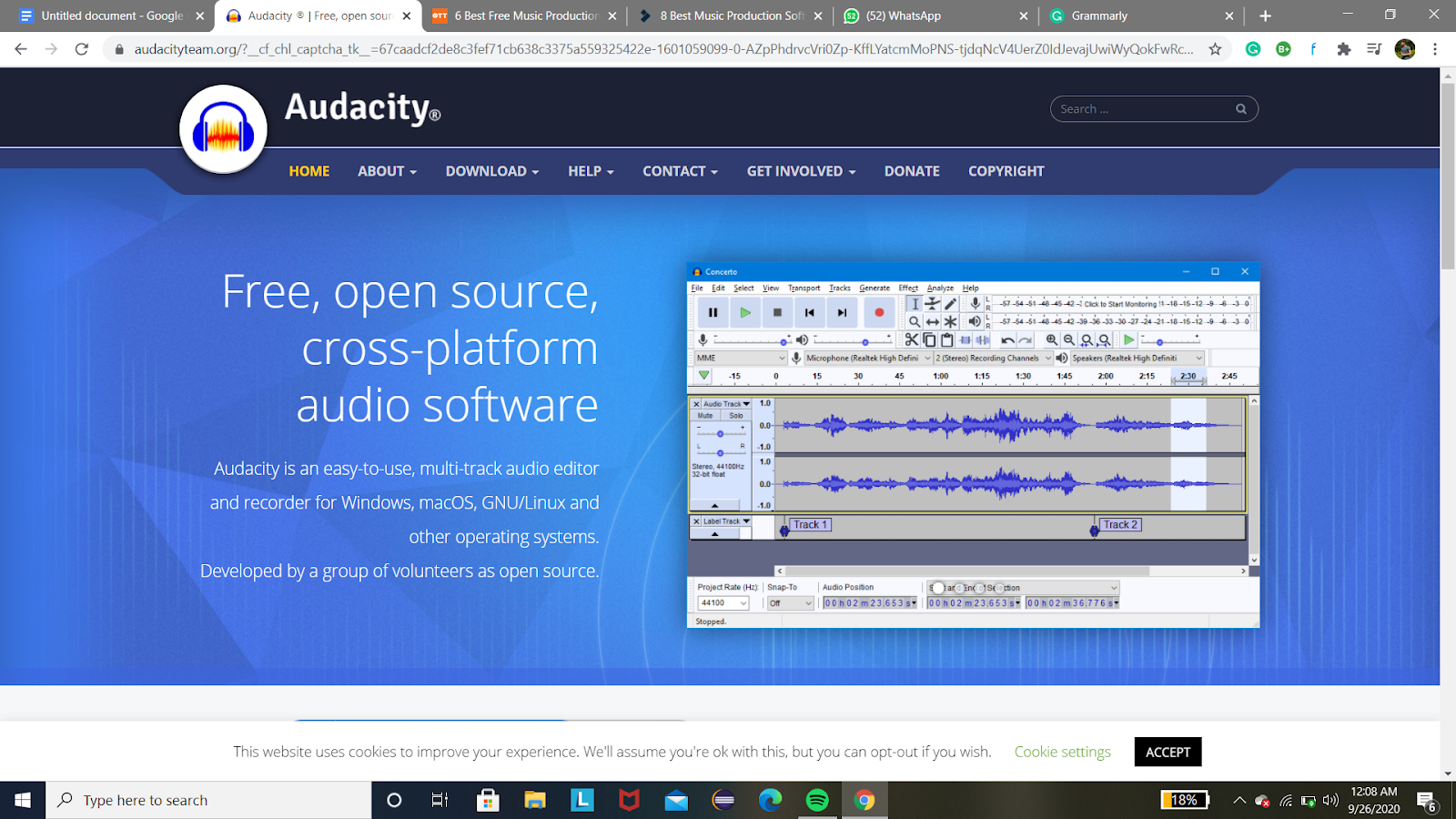
Task: Open the COPYRIGHT page
Action: click(x=1006, y=171)
